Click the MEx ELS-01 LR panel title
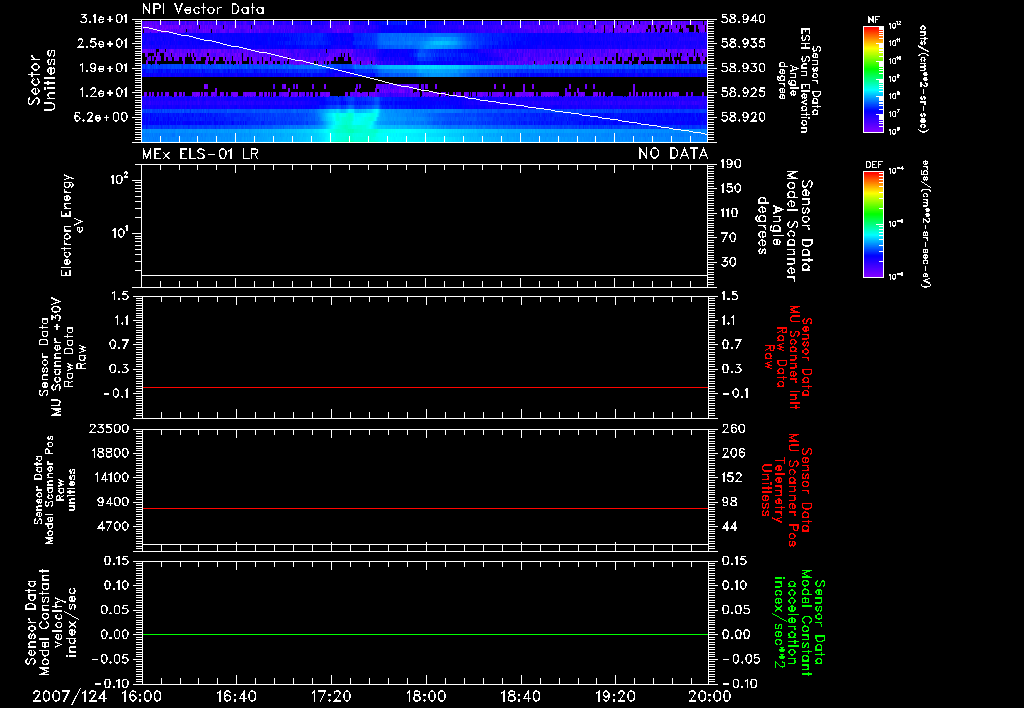Image resolution: width=1024 pixels, height=708 pixels. (200, 154)
